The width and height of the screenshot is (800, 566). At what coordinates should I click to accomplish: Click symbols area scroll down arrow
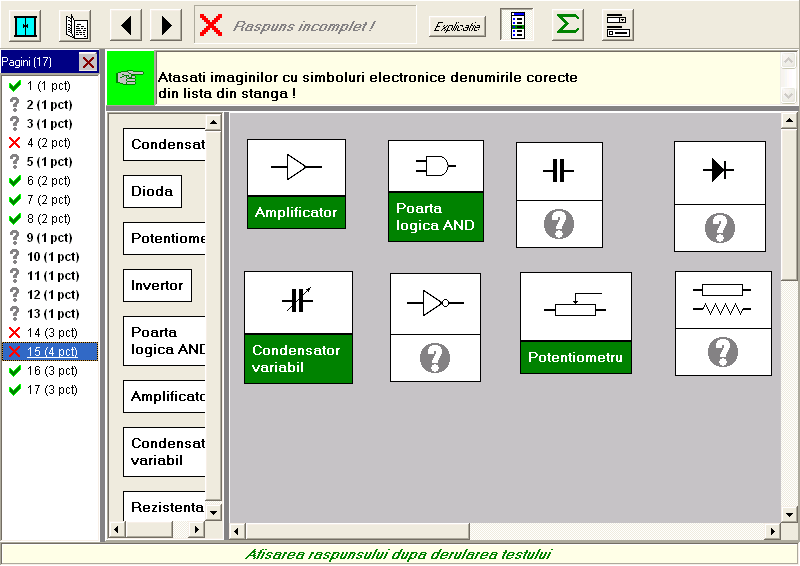[789, 514]
